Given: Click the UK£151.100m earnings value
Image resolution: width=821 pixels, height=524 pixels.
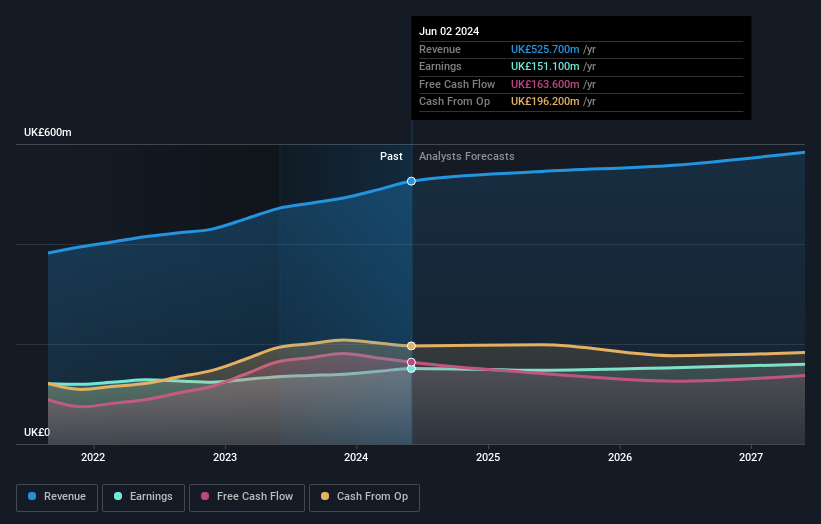Looking at the screenshot, I should tap(545, 66).
